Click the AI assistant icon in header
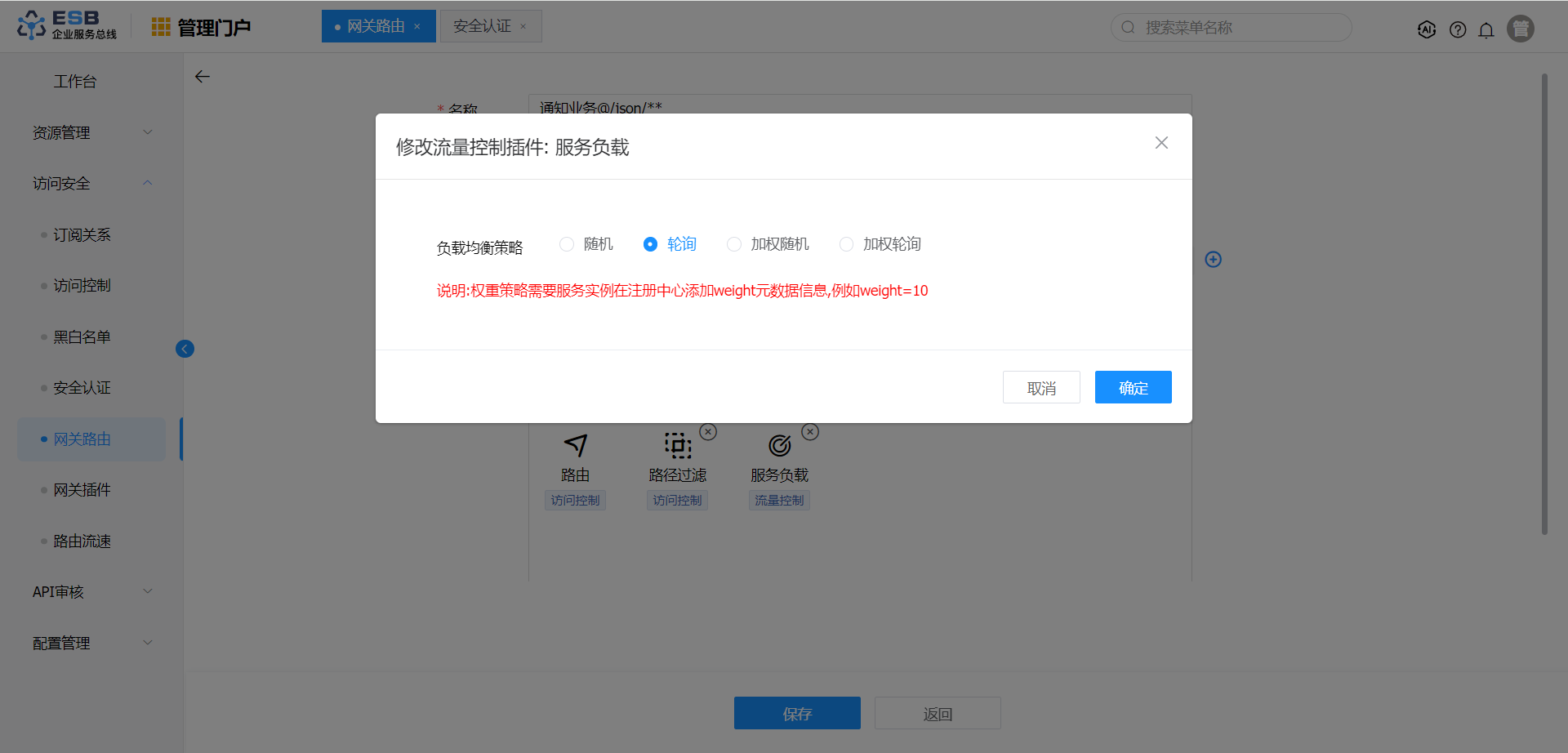This screenshot has width=1568, height=753. coord(1427,29)
